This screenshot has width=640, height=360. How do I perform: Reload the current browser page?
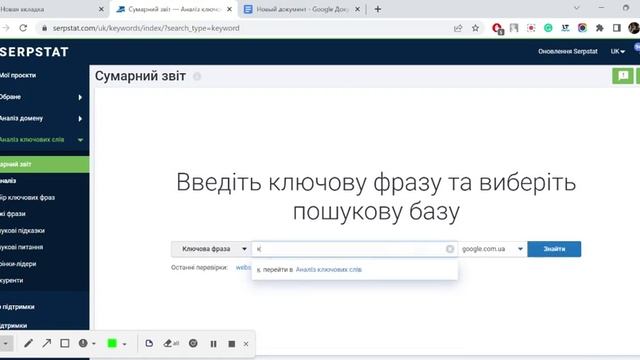tap(23, 28)
